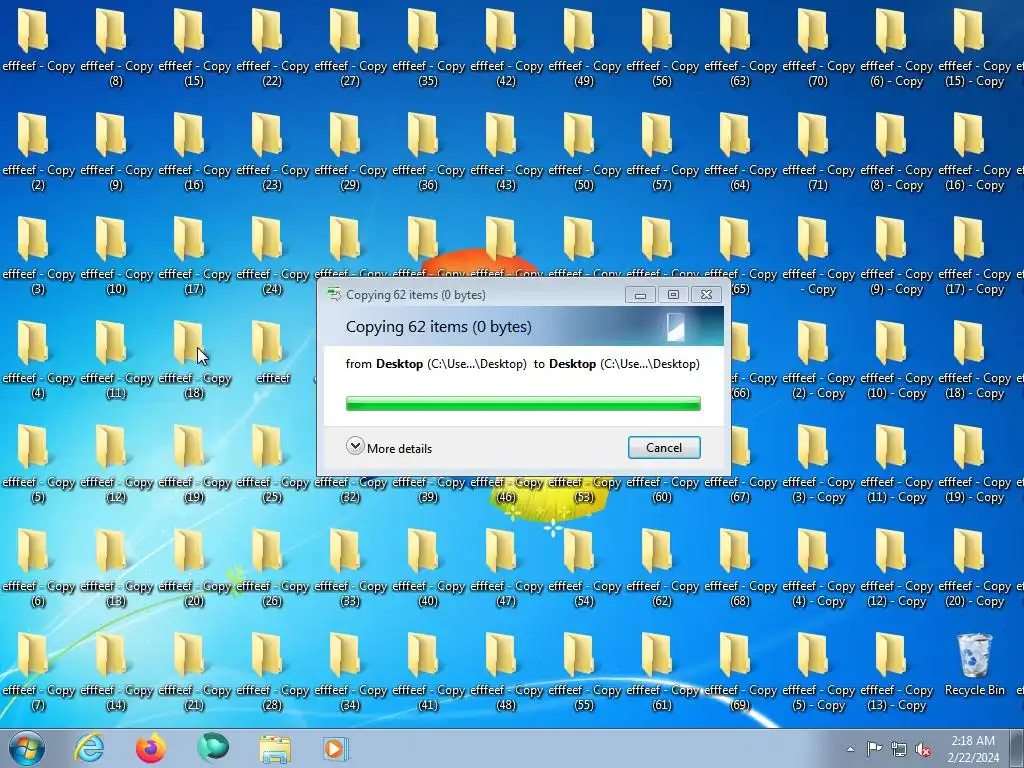
Task: Open the Windows Start menu
Action: pos(27,748)
